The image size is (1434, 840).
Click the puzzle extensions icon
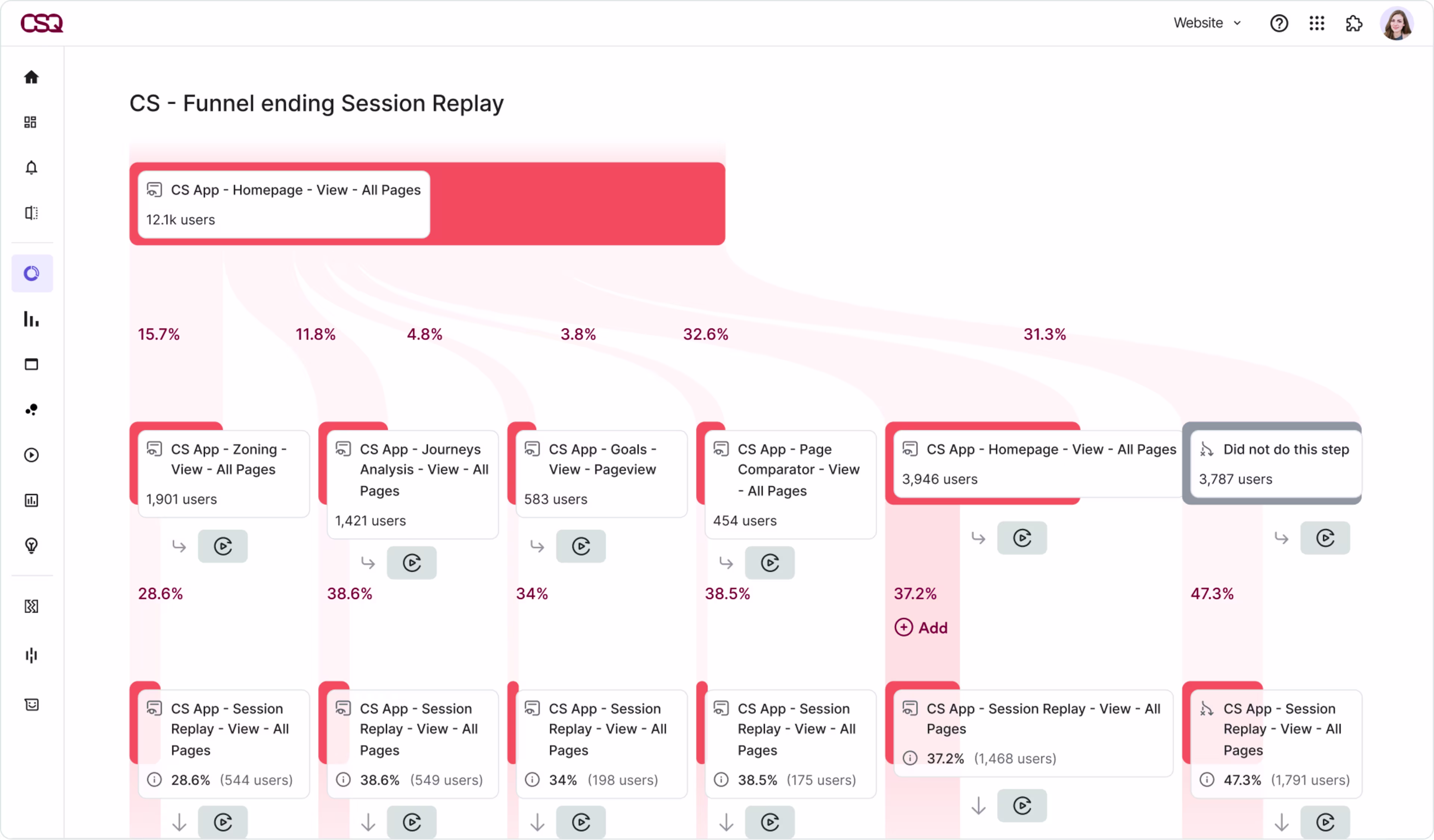point(1354,23)
